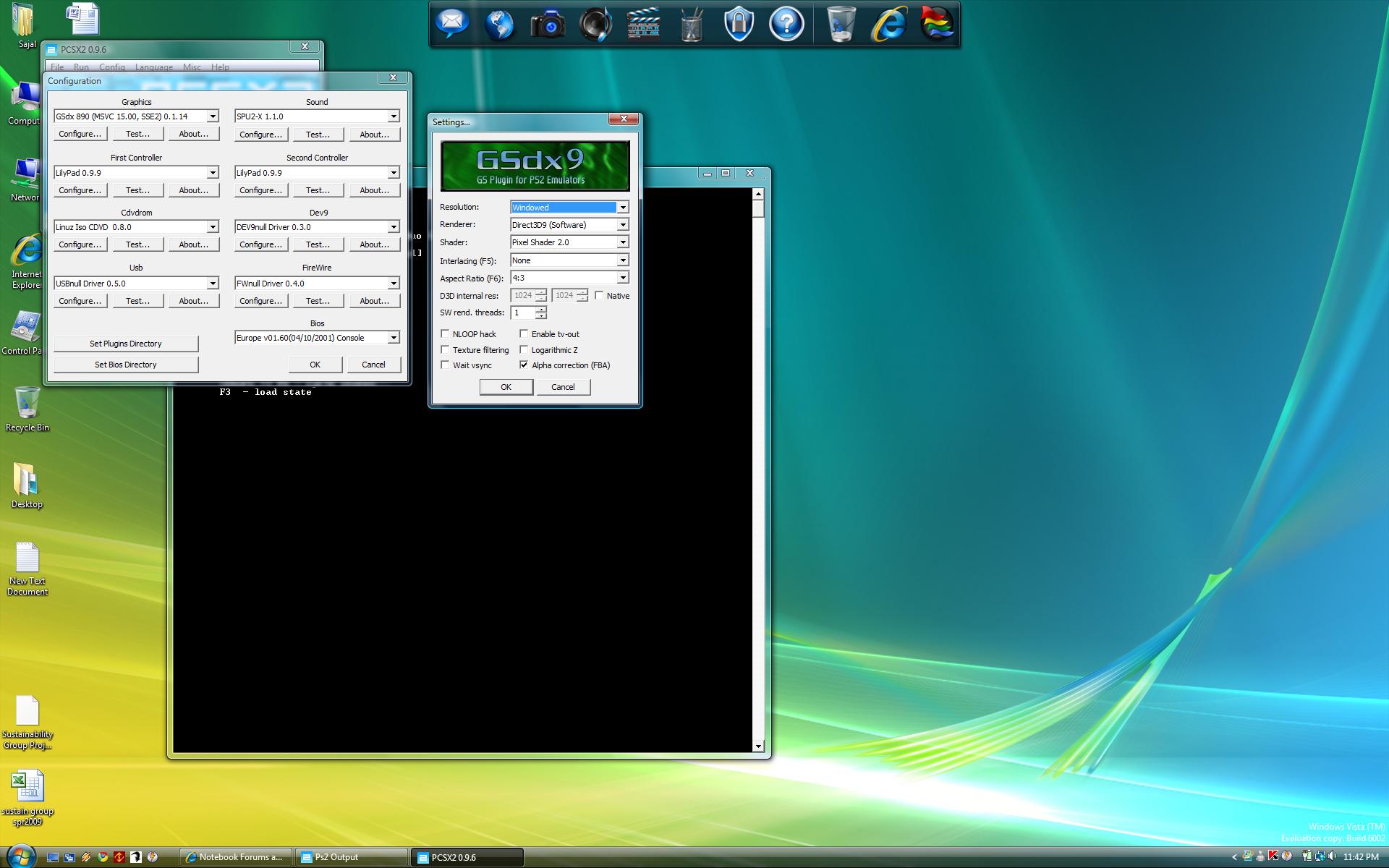Launch the globe browser icon in dock
Screen dimensions: 1389x868
500,24
